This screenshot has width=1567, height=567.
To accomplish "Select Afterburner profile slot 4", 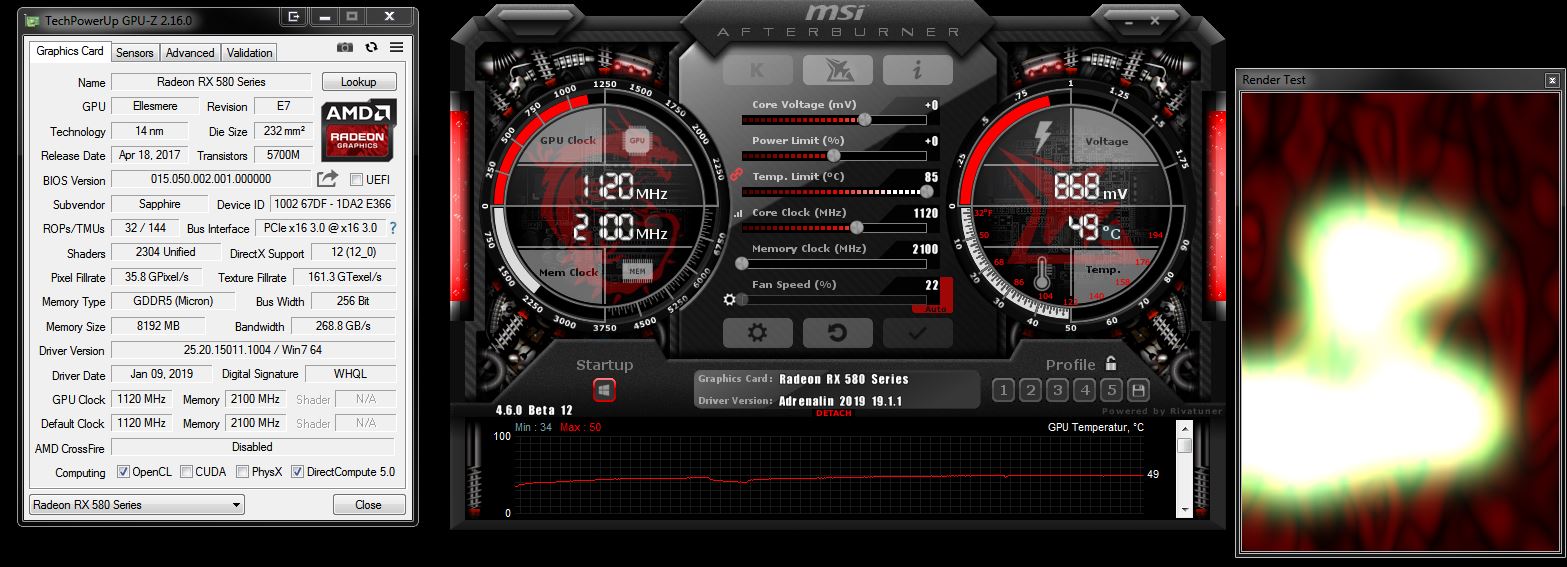I will 1084,390.
